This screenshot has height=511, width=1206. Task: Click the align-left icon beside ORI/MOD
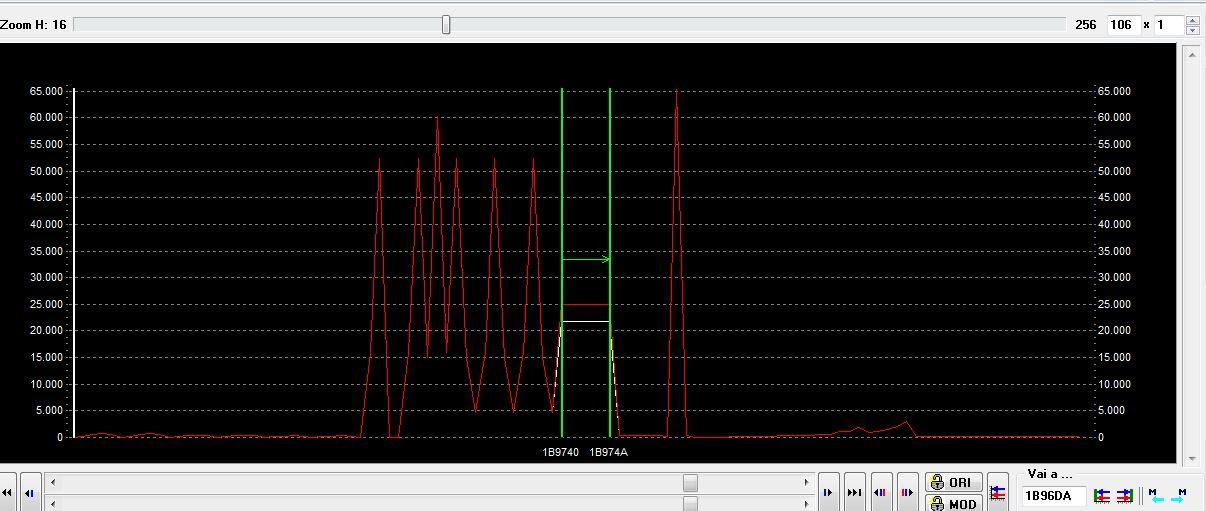click(997, 493)
